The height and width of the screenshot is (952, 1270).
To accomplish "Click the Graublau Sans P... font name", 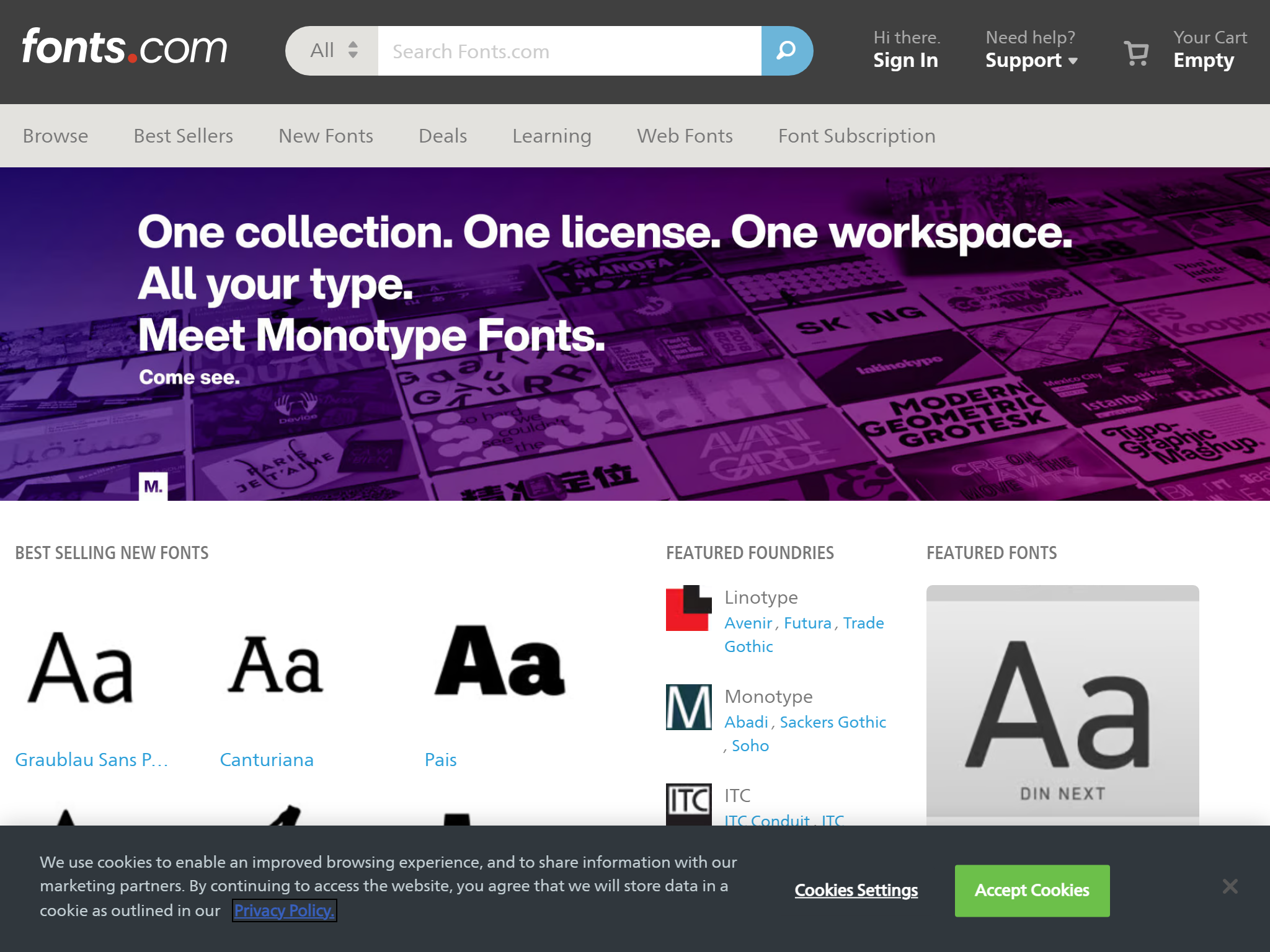I will click(x=92, y=760).
